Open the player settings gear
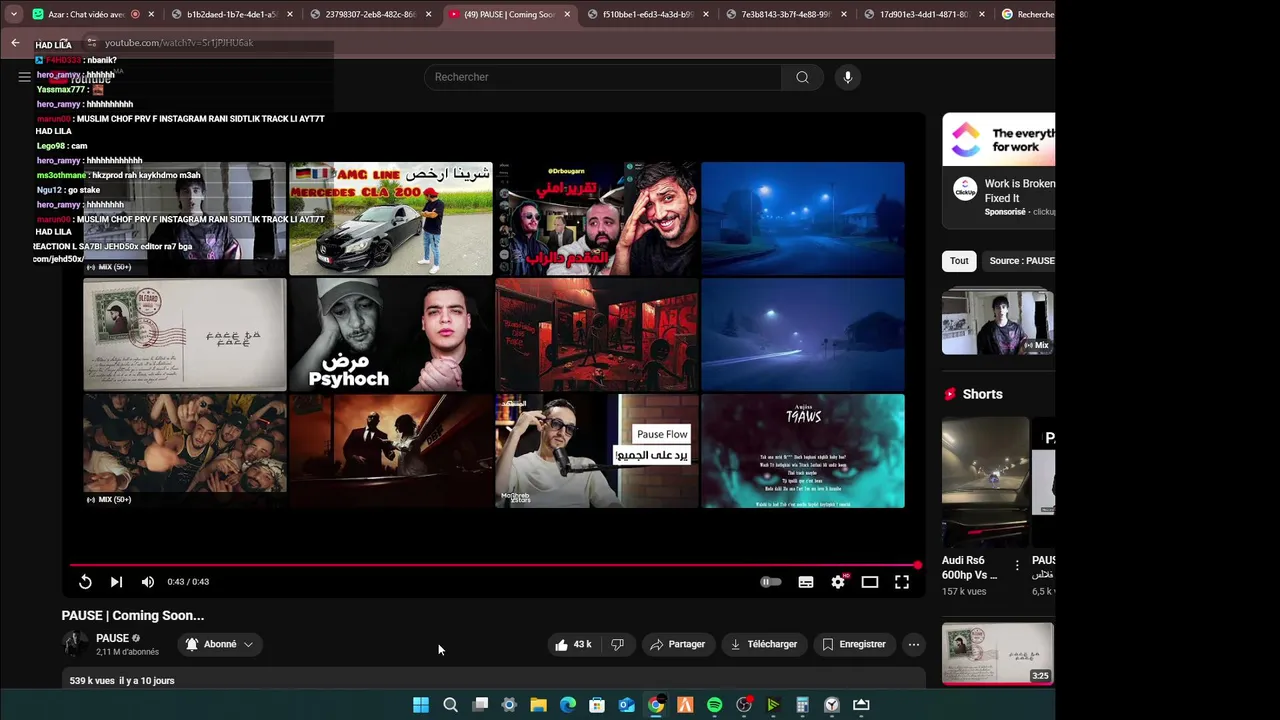 (x=838, y=582)
